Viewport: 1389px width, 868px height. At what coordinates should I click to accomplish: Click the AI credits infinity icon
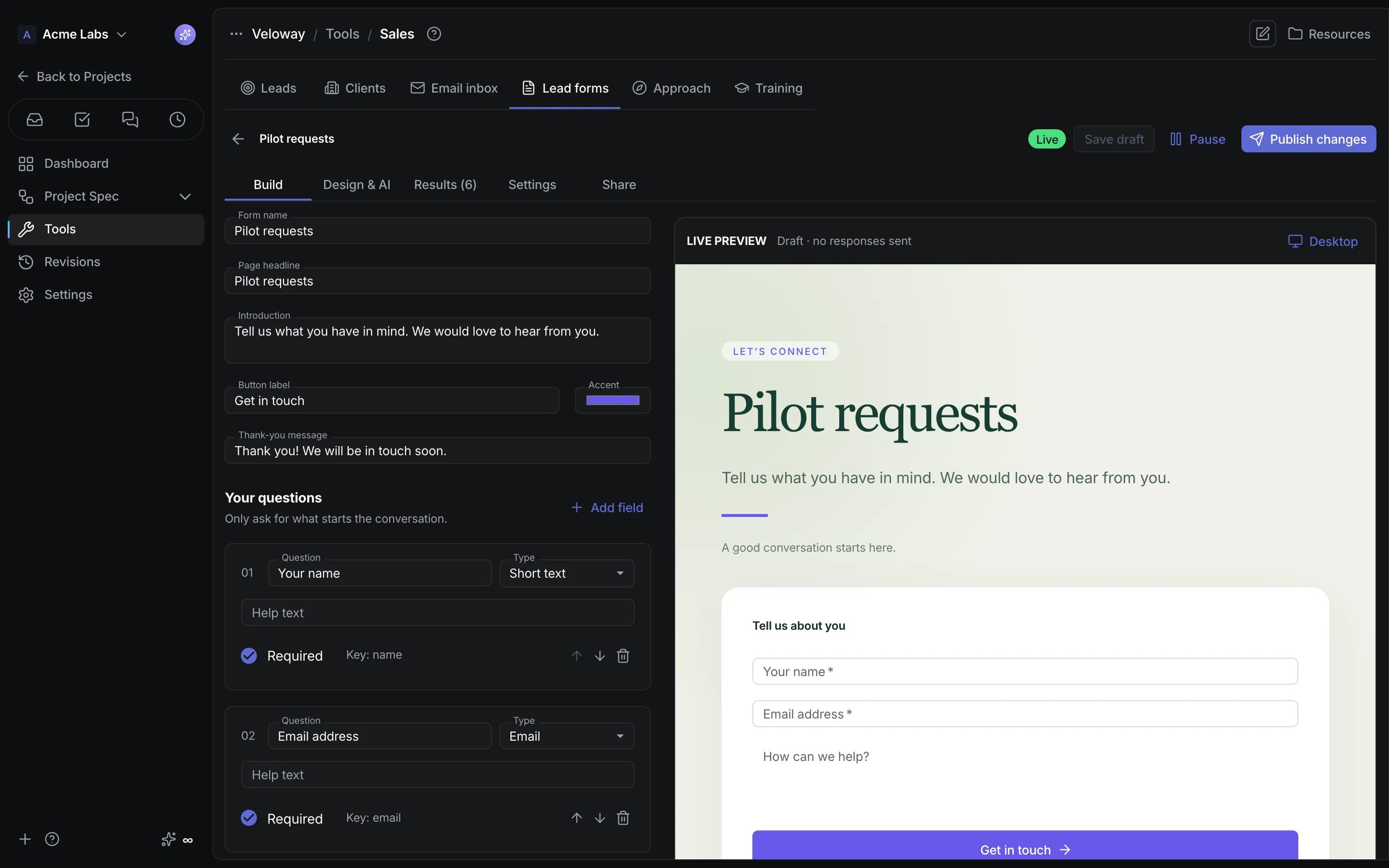[x=177, y=840]
